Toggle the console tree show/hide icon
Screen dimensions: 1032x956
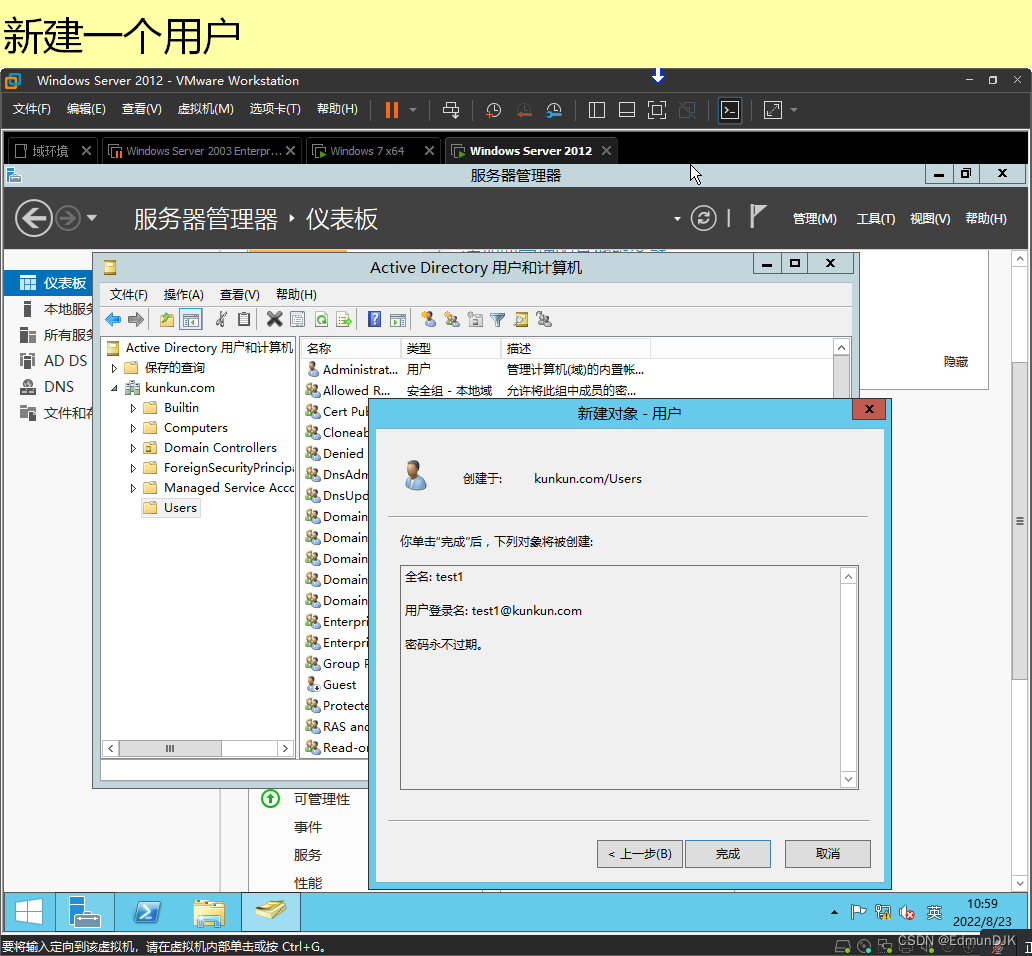pyautogui.click(x=191, y=320)
